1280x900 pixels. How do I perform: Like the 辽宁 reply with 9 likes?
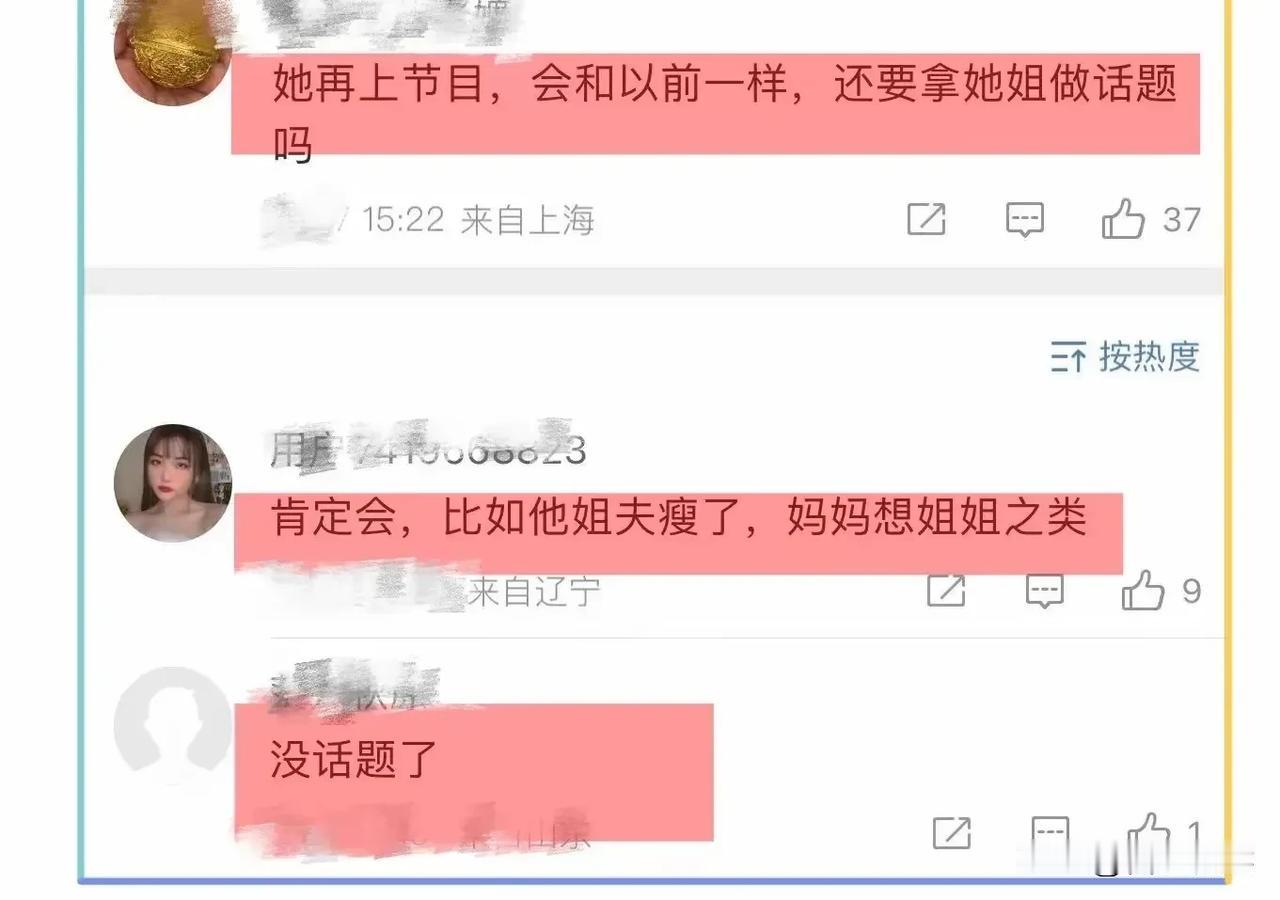1160,591
